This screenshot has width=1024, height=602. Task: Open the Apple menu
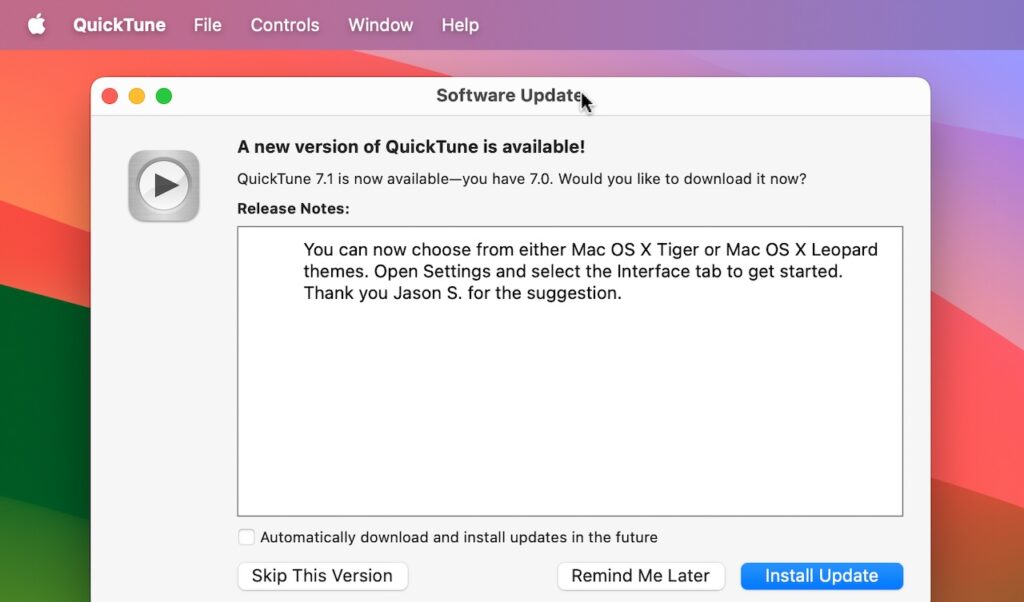coord(36,24)
